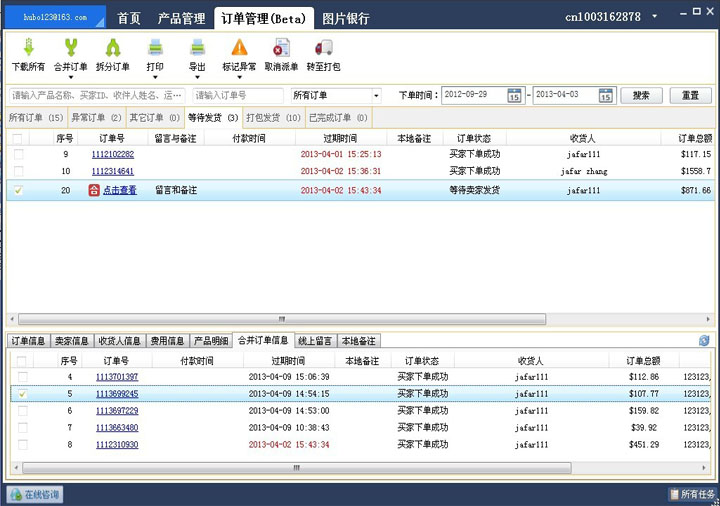Tick the checkbox for order 1112310930
This screenshot has height=506, width=720.
(22, 444)
